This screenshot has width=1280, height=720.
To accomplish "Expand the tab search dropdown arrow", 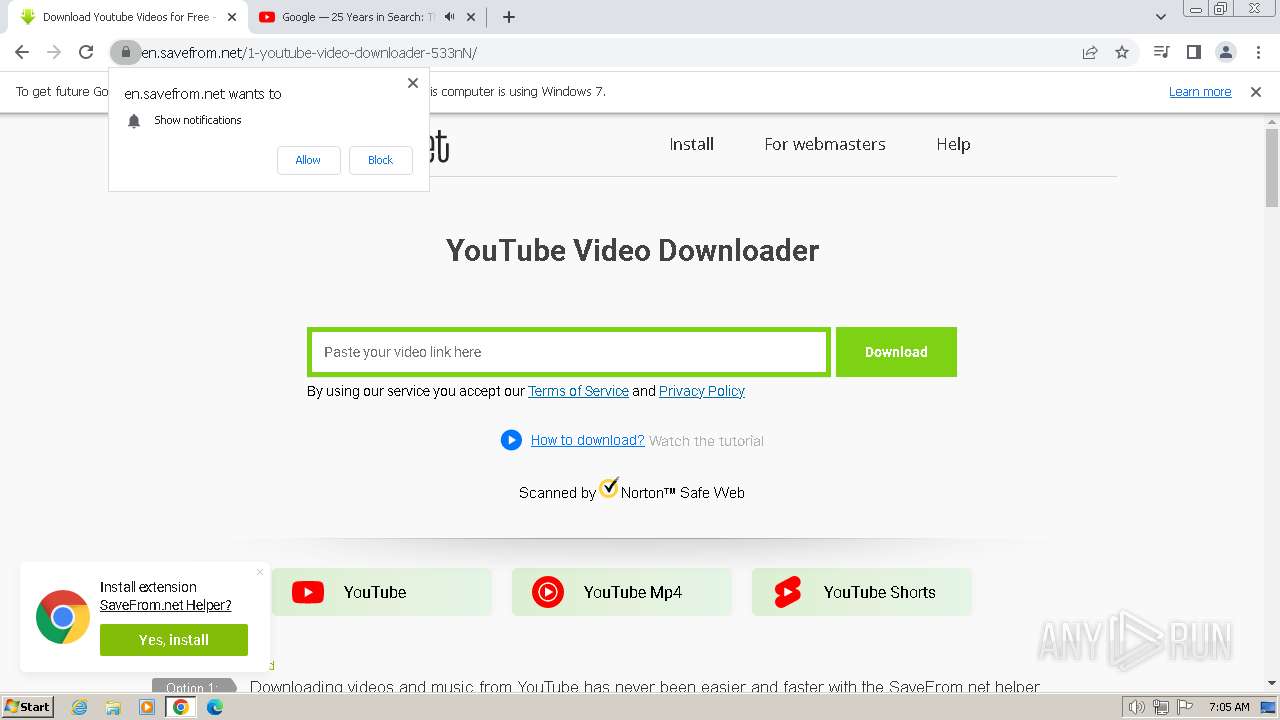I will [1161, 17].
